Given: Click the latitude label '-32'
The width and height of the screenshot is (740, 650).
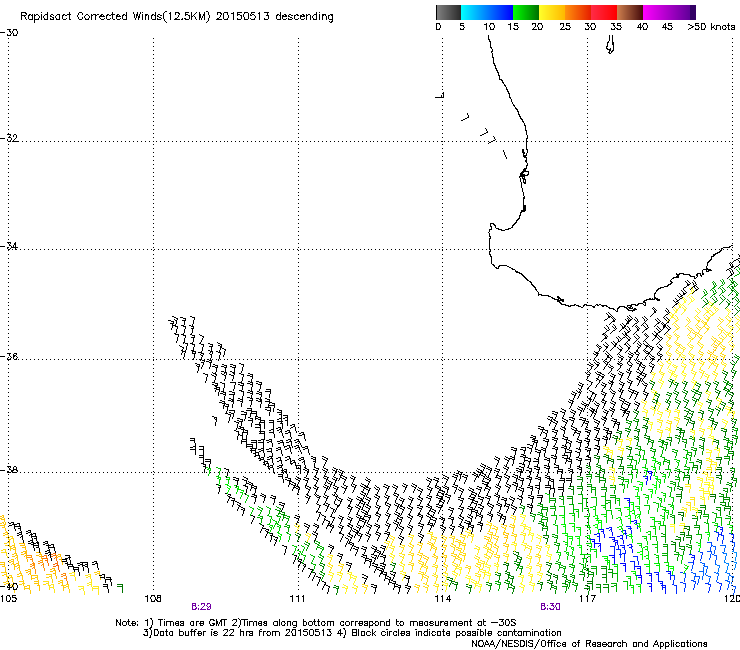Looking at the screenshot, I should pos(9,138).
